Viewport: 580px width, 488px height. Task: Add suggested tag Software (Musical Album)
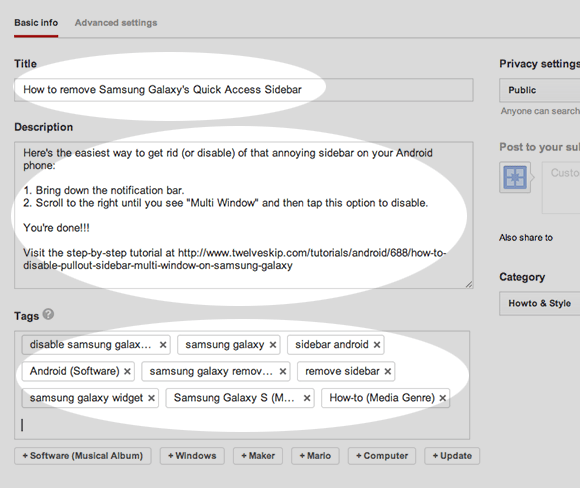click(82, 456)
